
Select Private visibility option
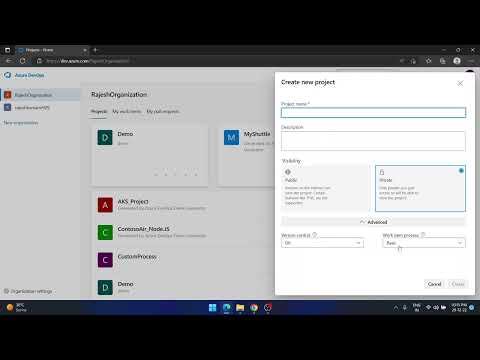point(420,188)
